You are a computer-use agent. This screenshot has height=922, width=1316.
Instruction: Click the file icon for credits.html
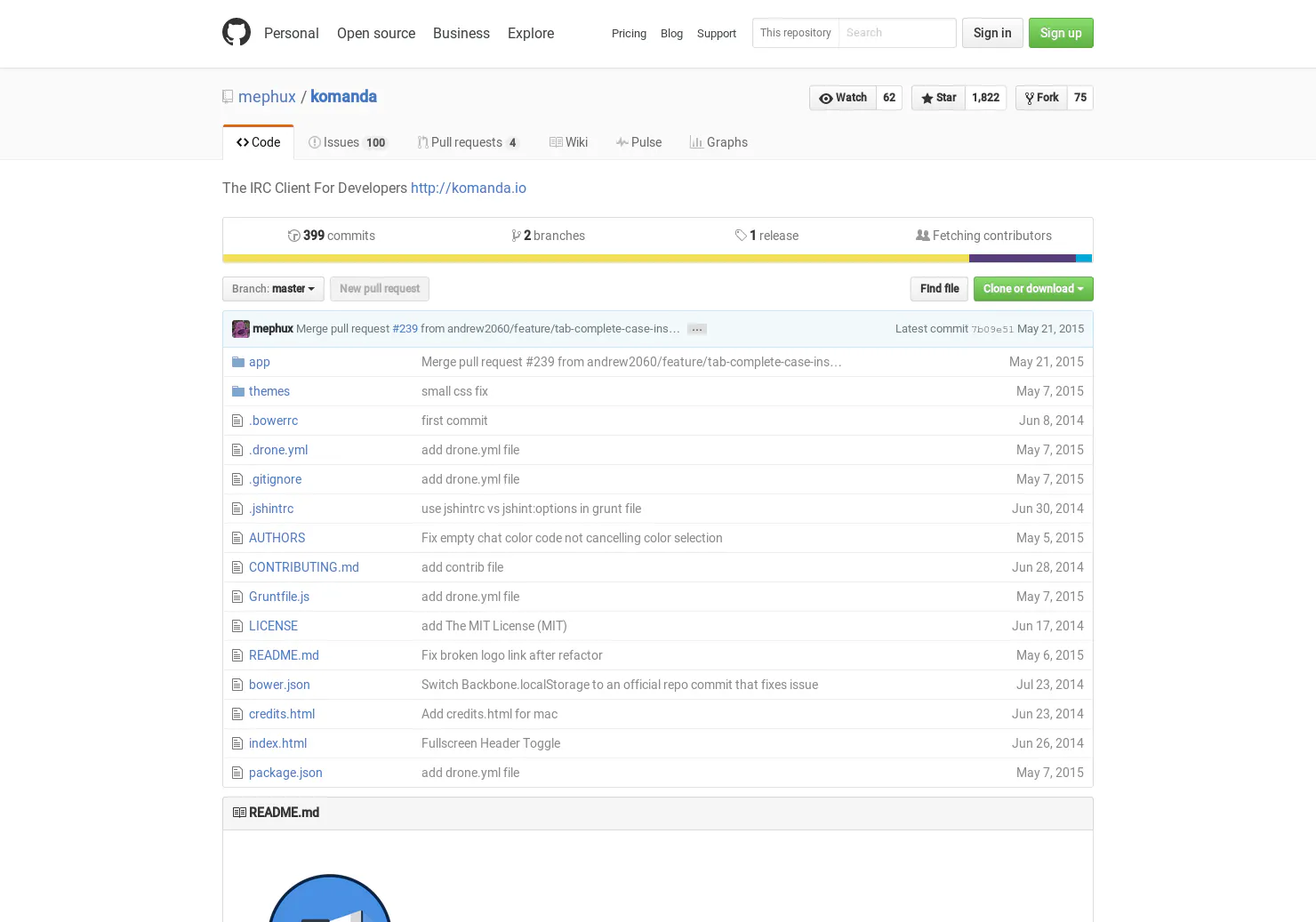[x=237, y=714]
